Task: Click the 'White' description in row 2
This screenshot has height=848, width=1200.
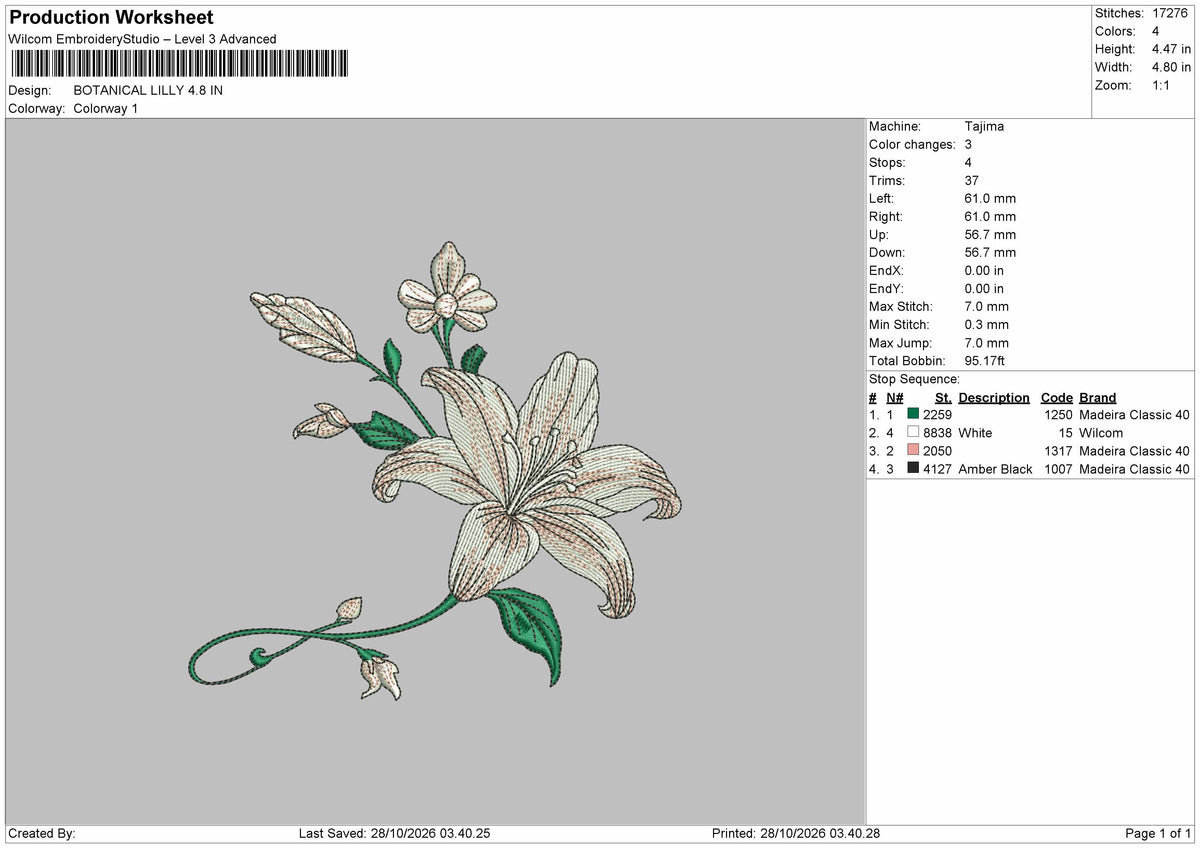Action: [975, 433]
